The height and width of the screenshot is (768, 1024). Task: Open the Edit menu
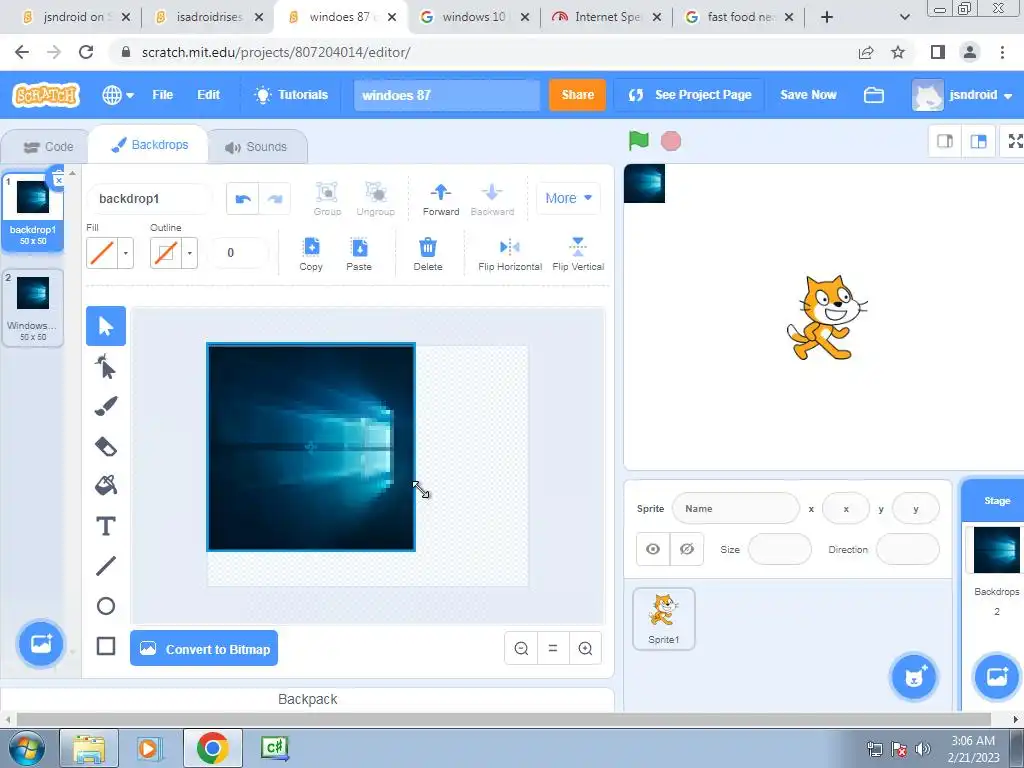tap(208, 95)
